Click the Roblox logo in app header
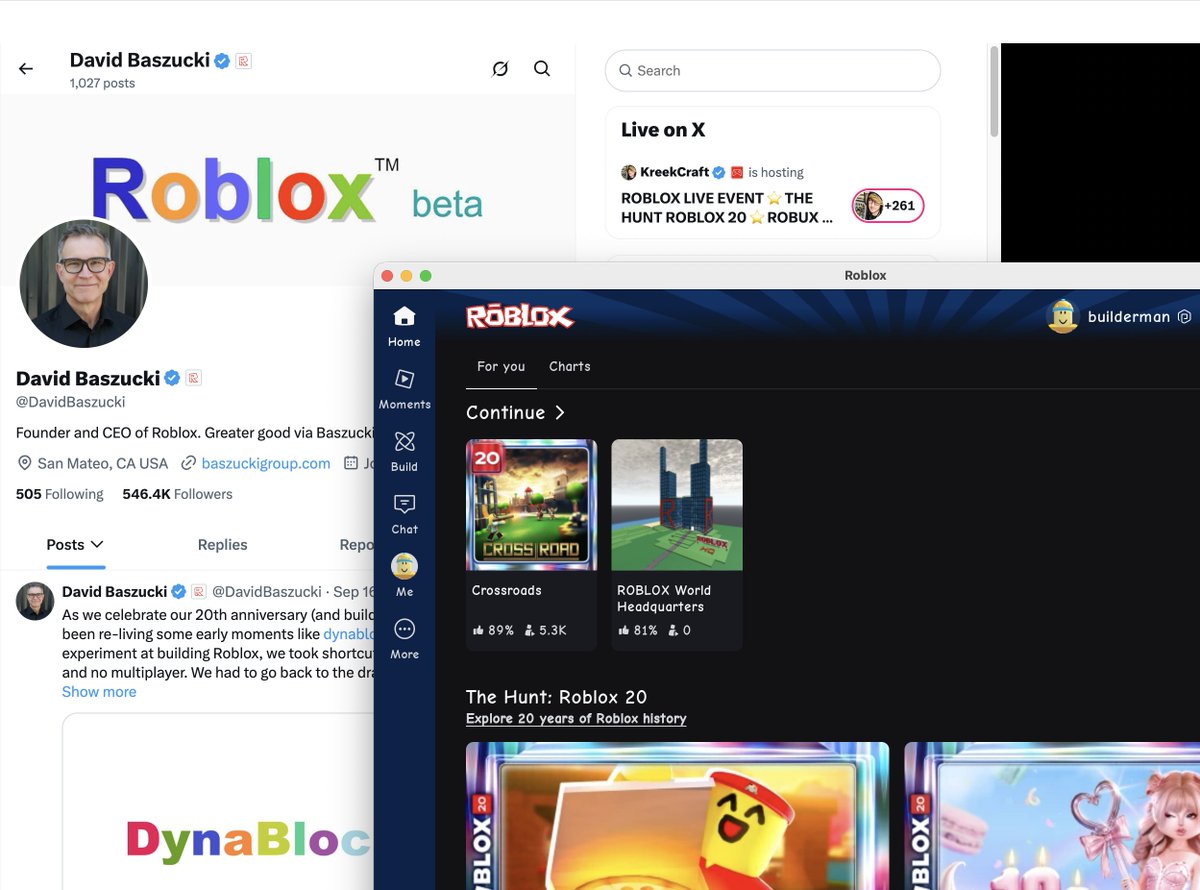Image resolution: width=1200 pixels, height=890 pixels. [x=520, y=317]
